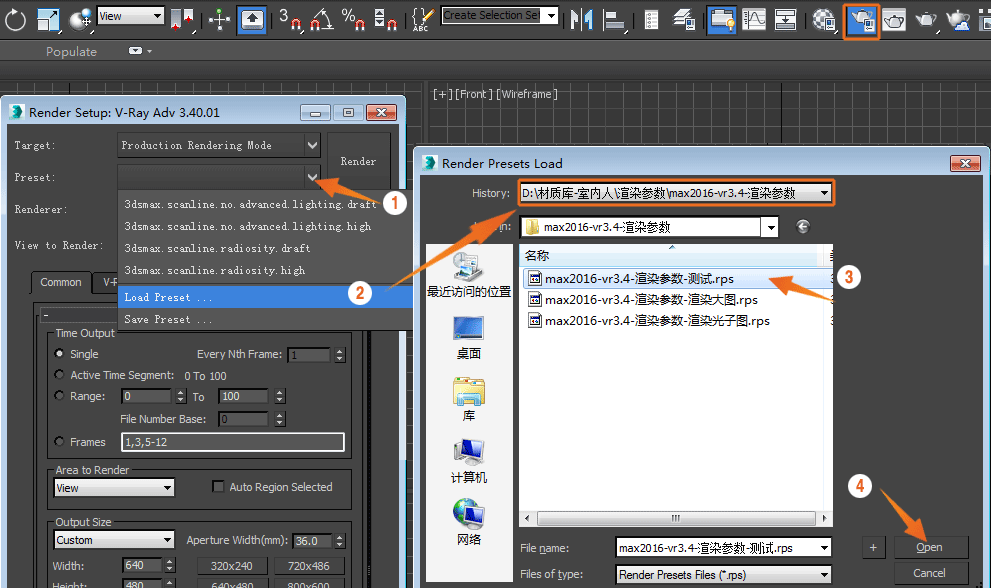Open the Look in folder dropdown

(x=769, y=227)
